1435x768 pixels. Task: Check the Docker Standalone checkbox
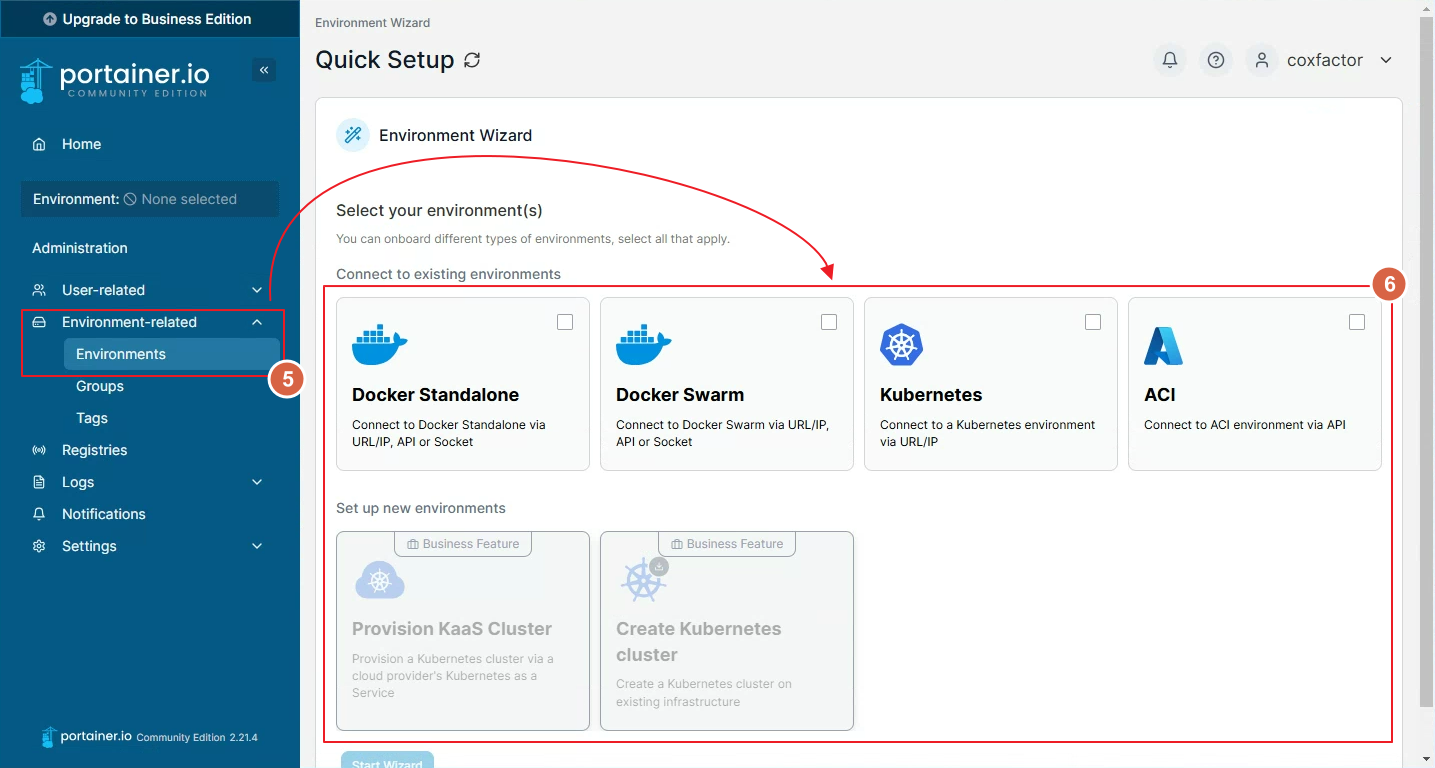coord(565,322)
